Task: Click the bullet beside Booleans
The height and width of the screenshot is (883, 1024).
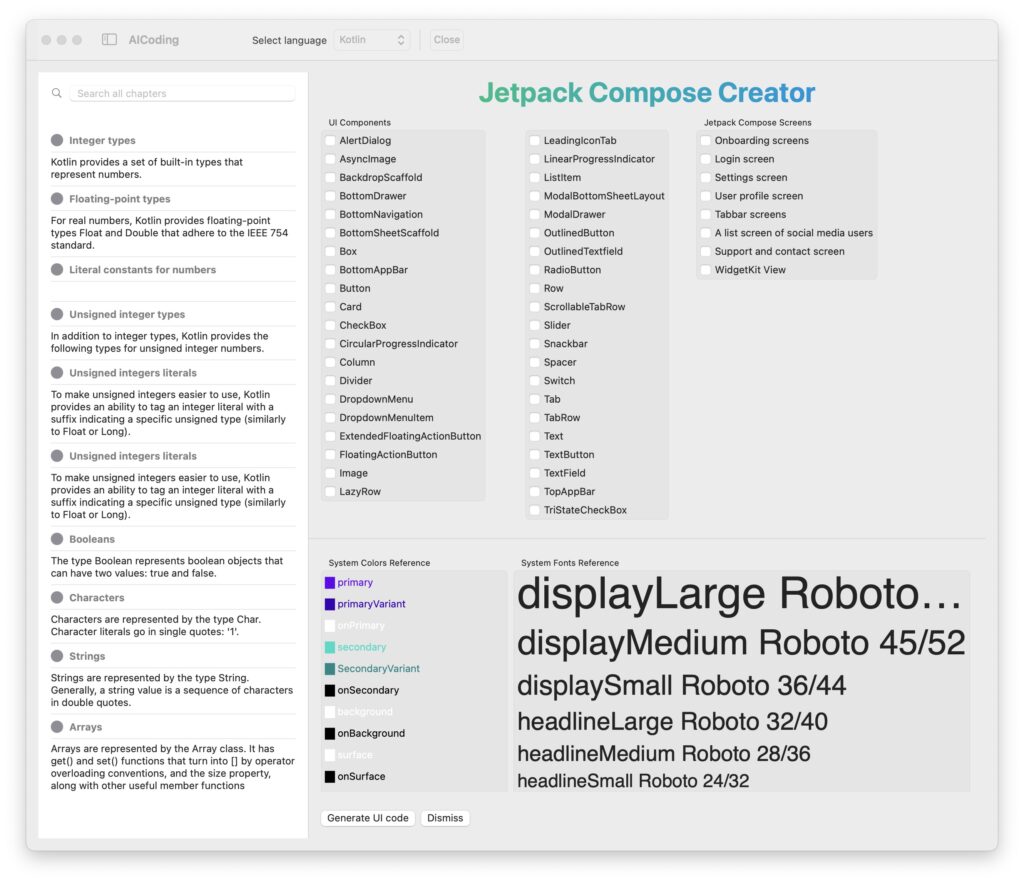Action: tap(57, 539)
